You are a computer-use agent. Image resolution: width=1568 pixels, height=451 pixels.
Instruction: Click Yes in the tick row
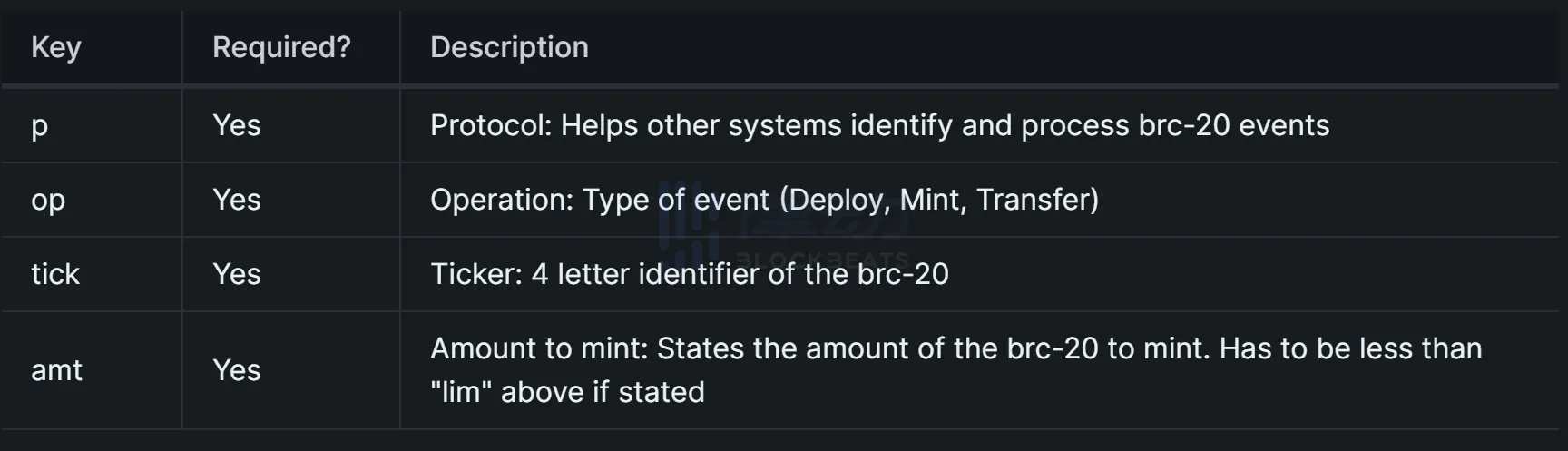(237, 274)
